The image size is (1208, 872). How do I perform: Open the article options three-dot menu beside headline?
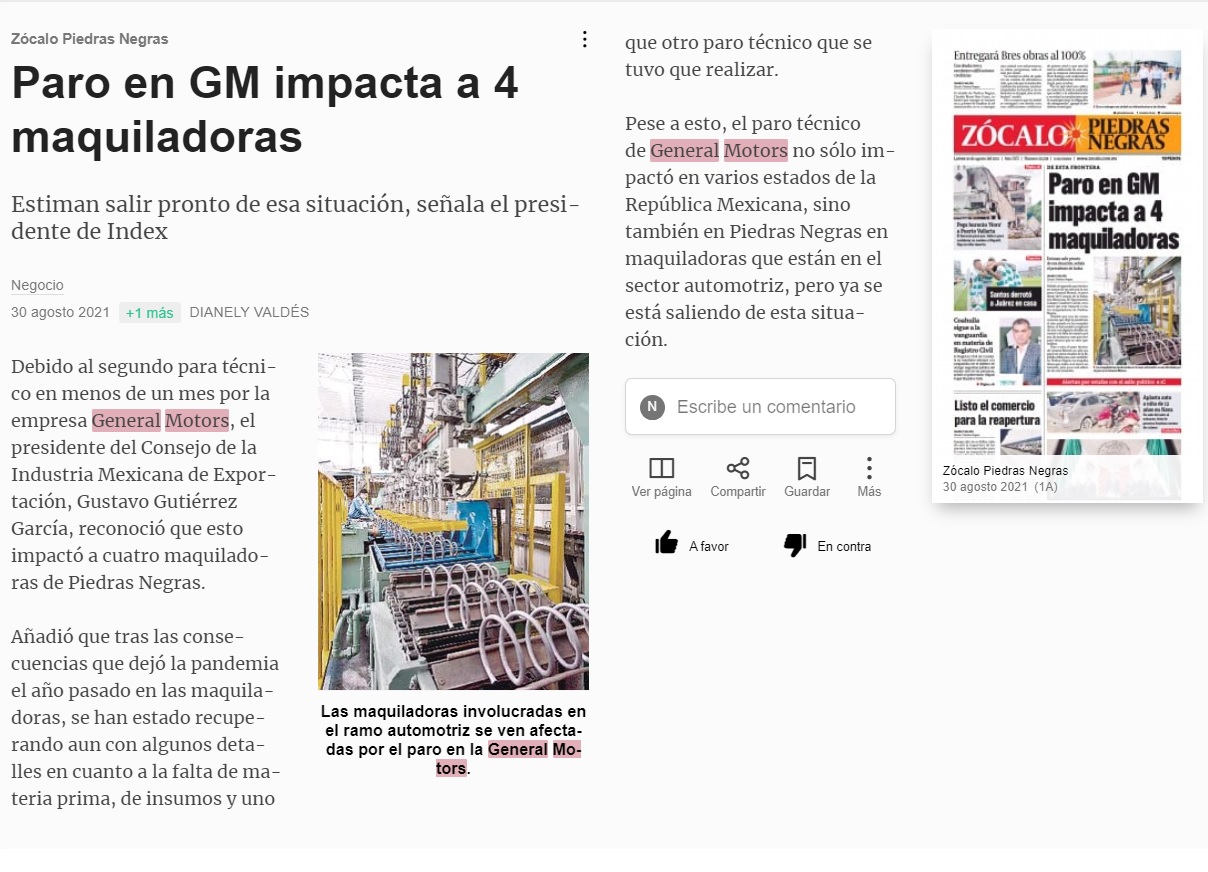click(585, 39)
